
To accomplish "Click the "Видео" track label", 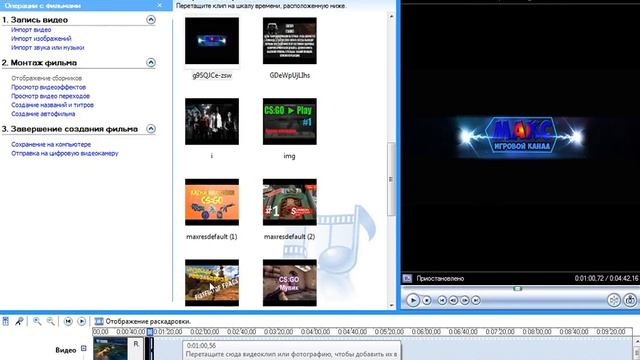I will (x=65, y=350).
